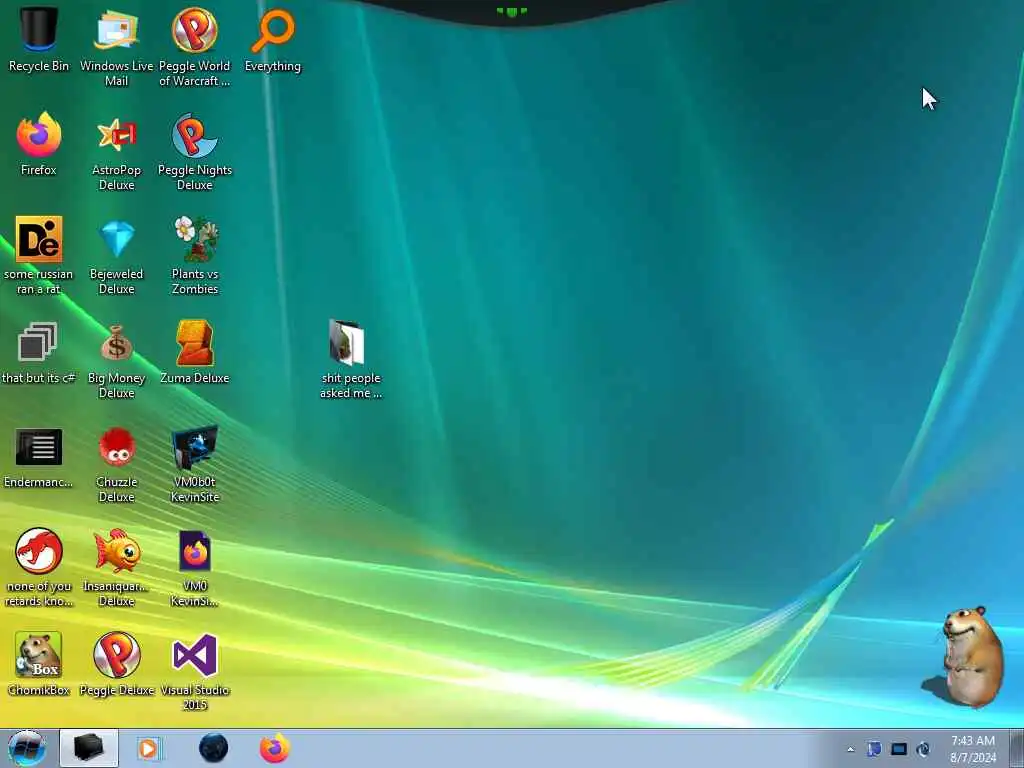
Task: Click the Show desktop strip
Action: [x=1016, y=748]
